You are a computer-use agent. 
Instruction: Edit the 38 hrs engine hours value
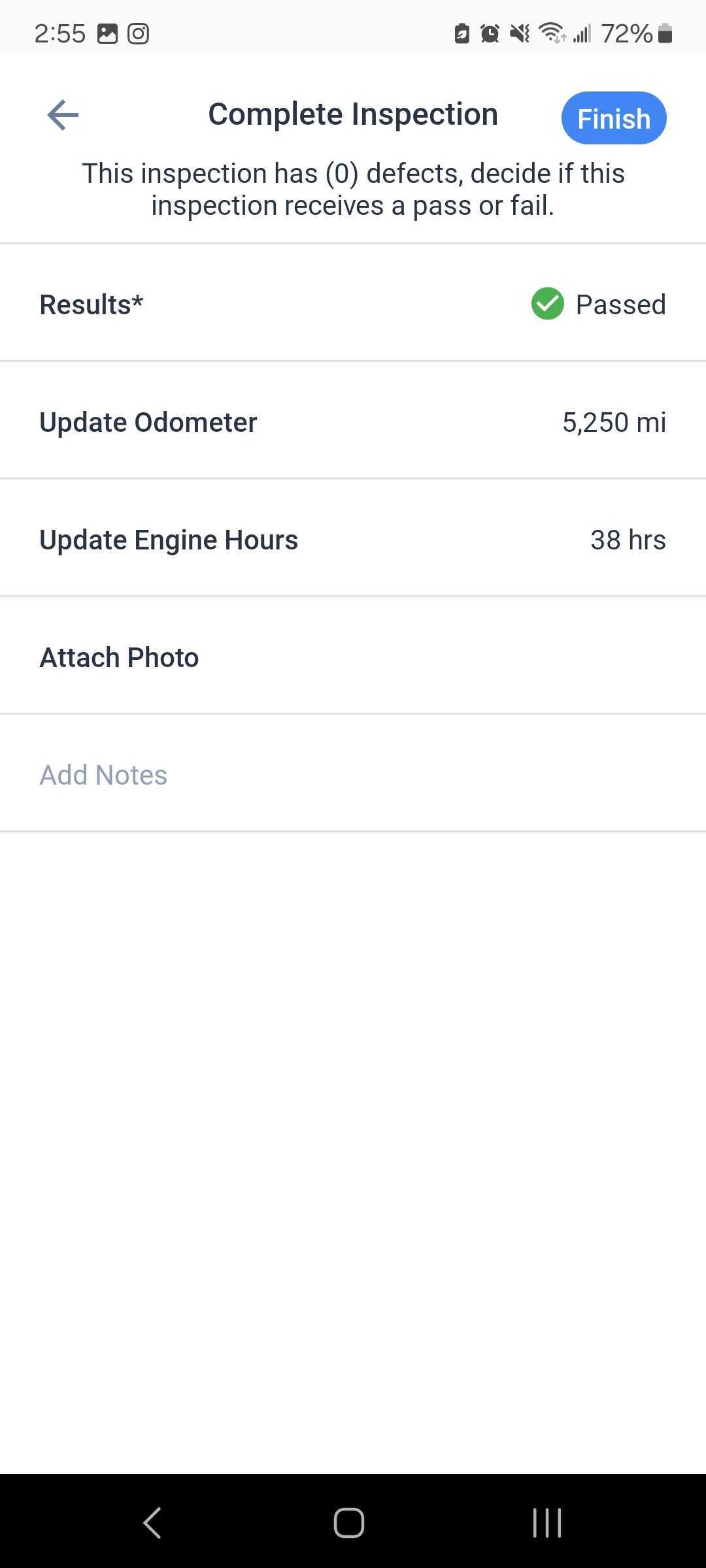628,540
